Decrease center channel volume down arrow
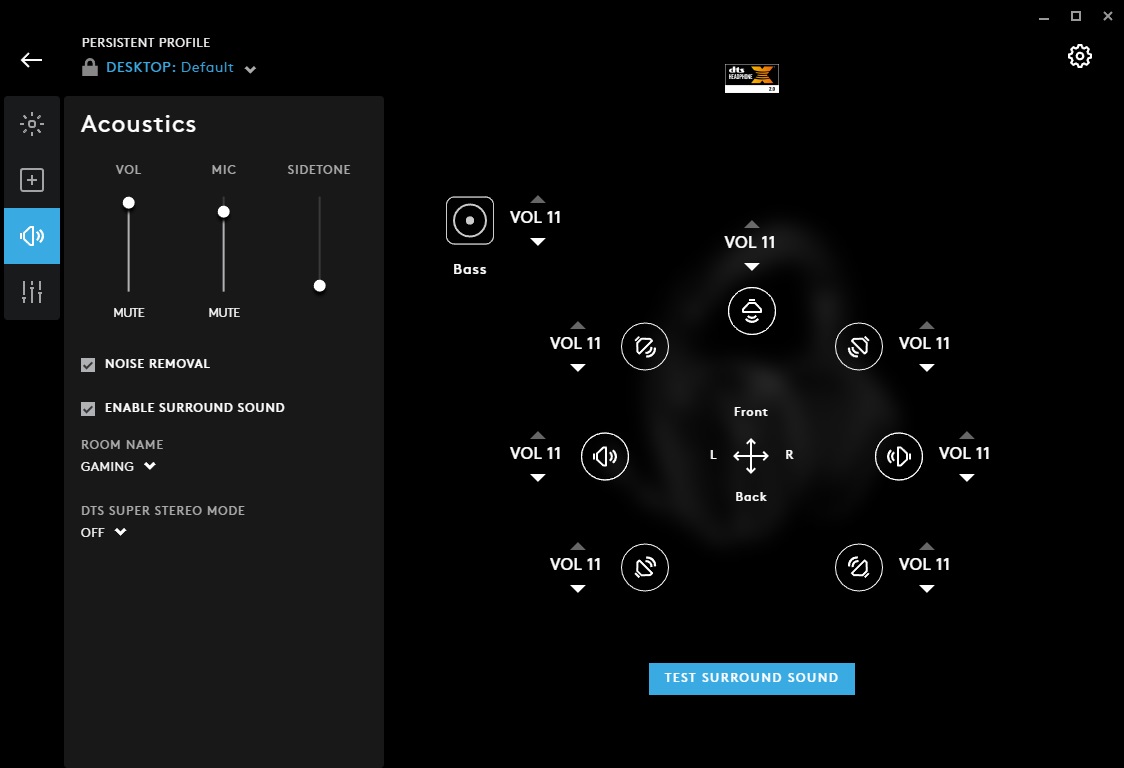The image size is (1124, 768). click(751, 267)
